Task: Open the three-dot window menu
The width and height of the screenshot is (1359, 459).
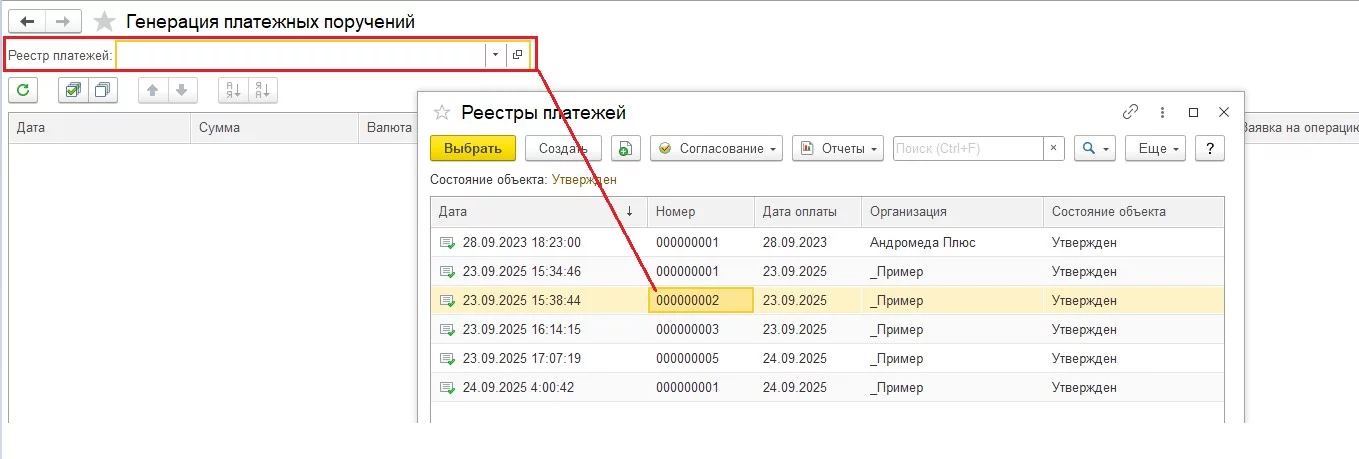Action: (x=1162, y=112)
